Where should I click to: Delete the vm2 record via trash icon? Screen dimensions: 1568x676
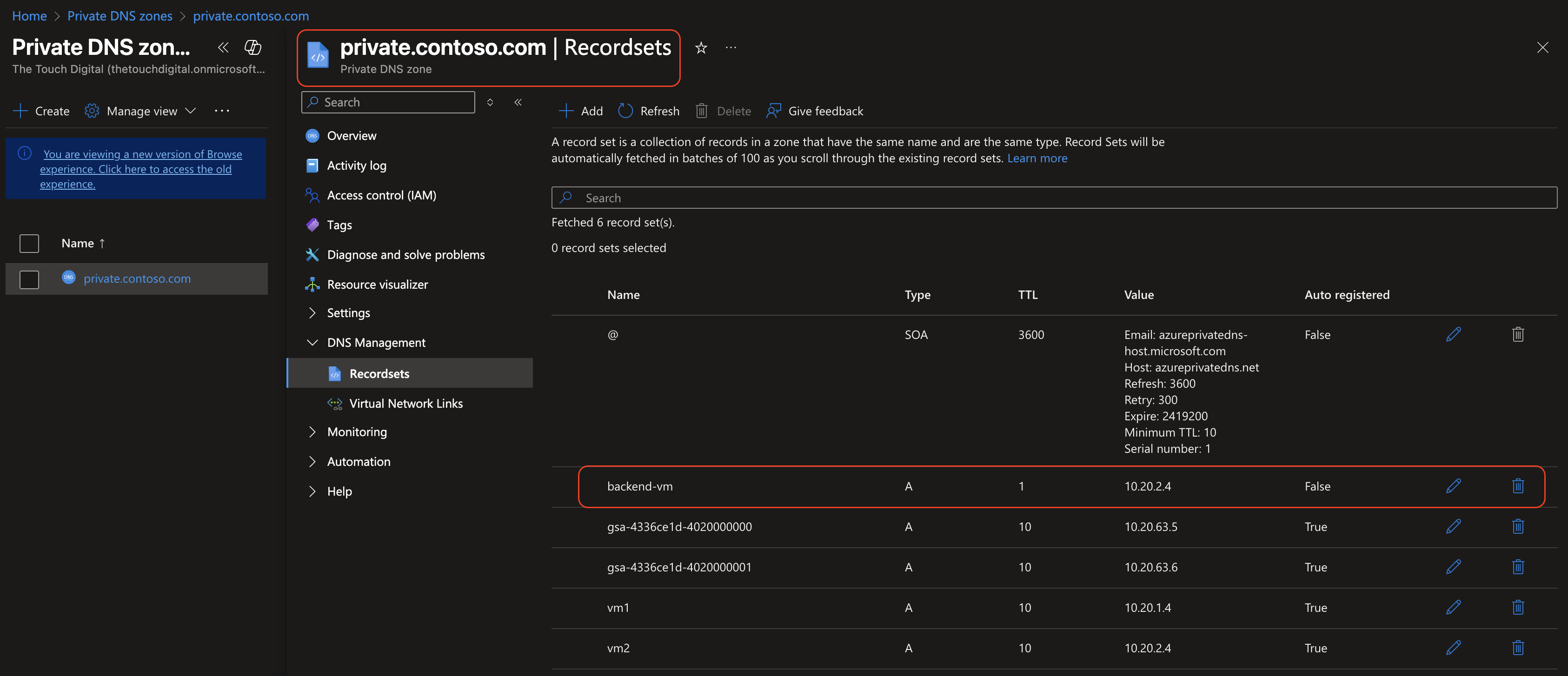point(1518,647)
